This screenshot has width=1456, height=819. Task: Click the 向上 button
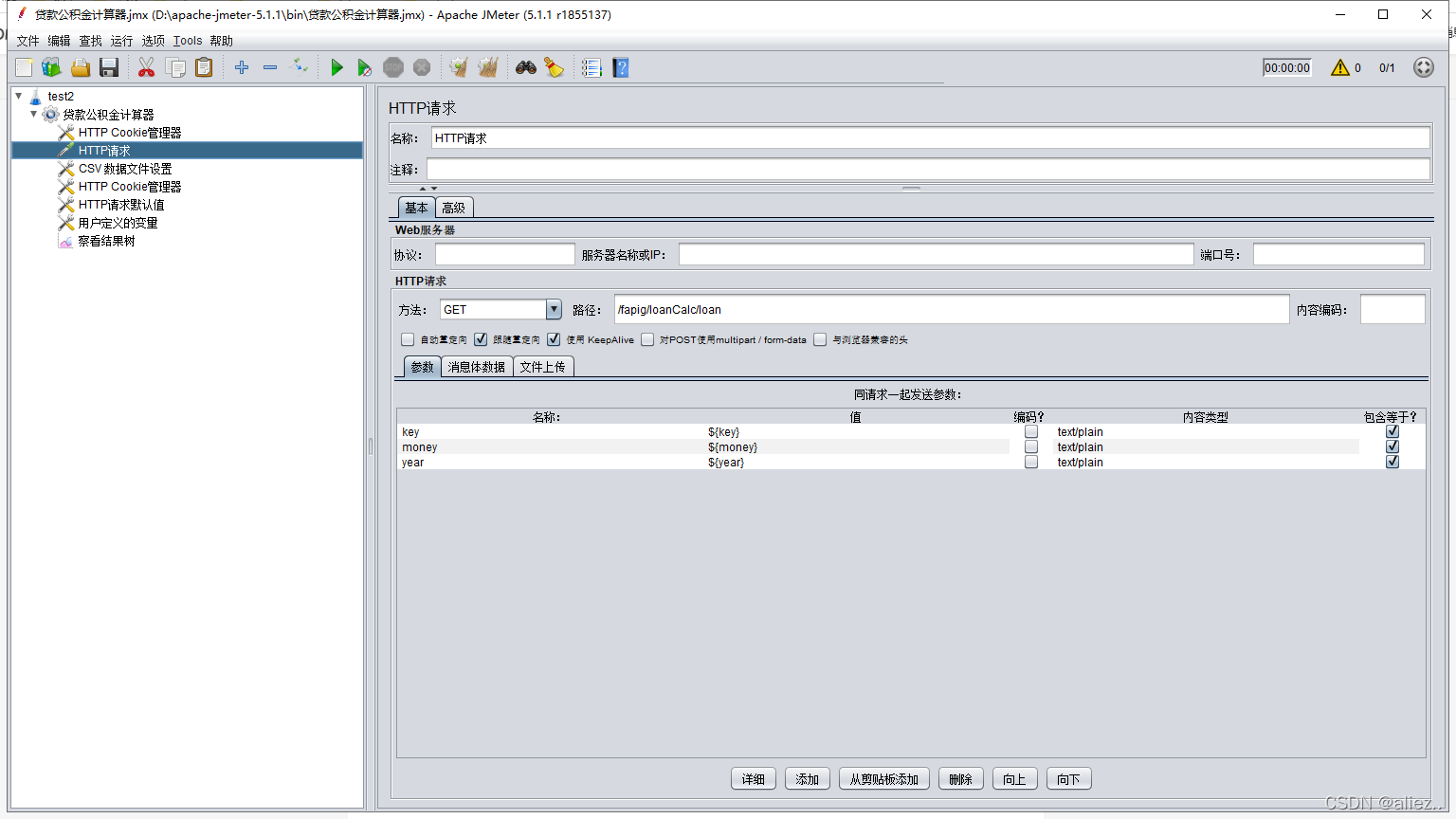[1015, 779]
